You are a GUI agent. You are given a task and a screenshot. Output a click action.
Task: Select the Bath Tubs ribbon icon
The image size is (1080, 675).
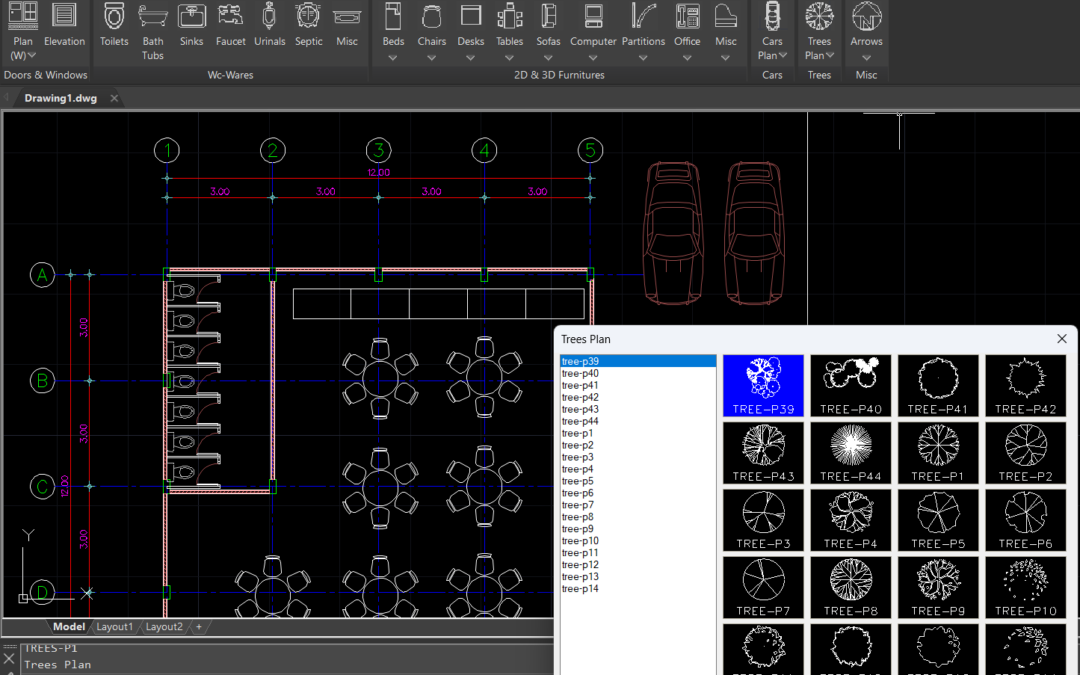(x=153, y=31)
